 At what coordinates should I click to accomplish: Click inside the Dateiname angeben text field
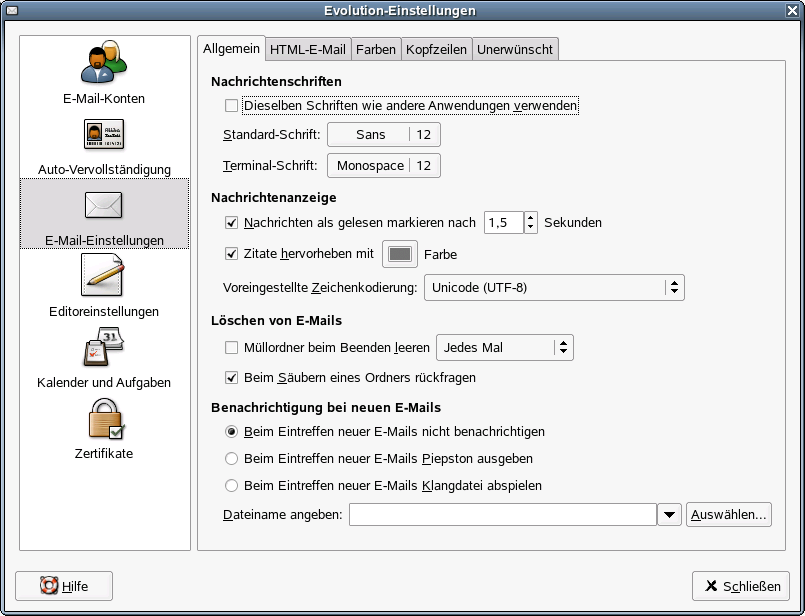500,513
